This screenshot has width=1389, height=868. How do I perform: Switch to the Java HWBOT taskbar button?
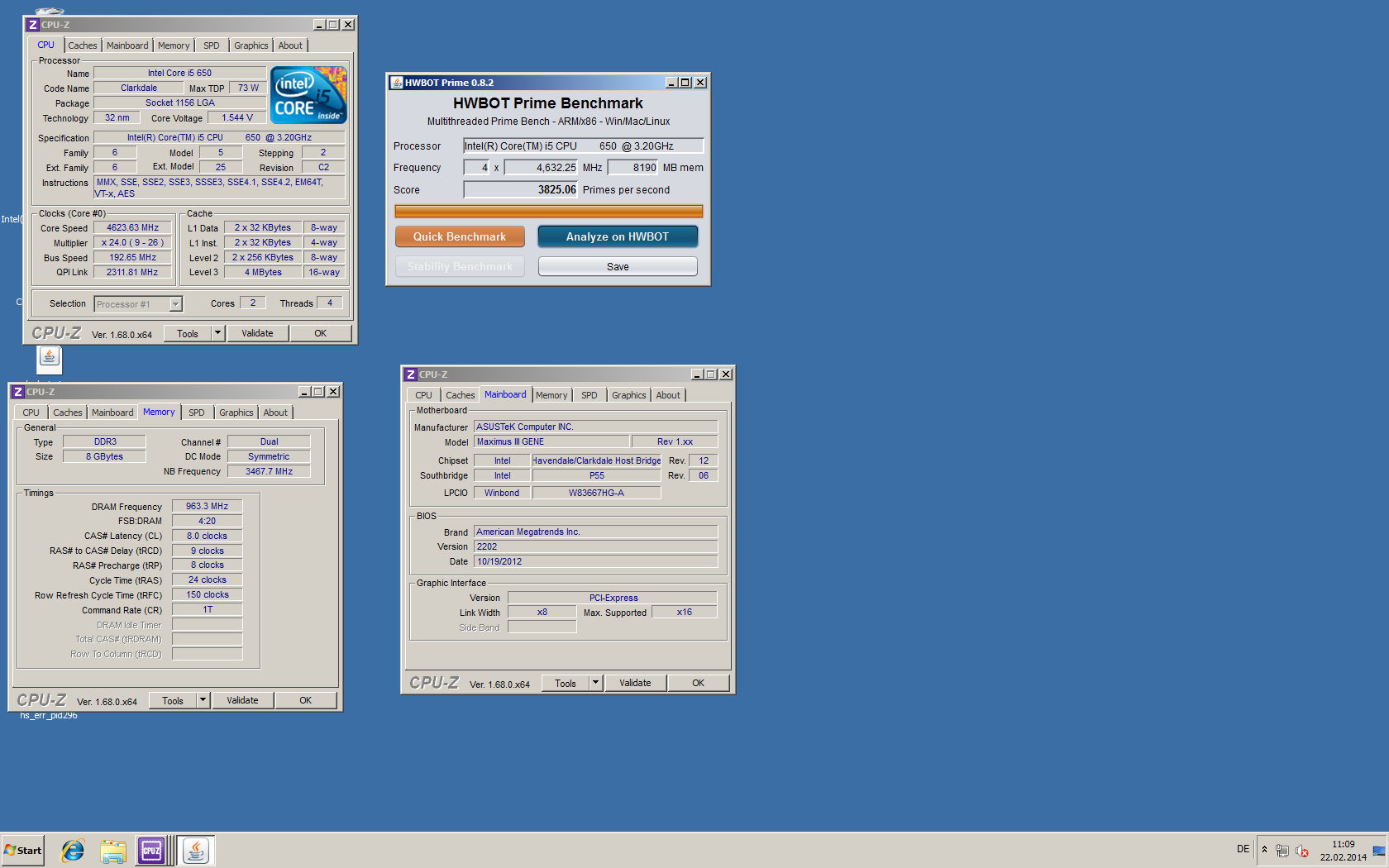click(x=197, y=850)
